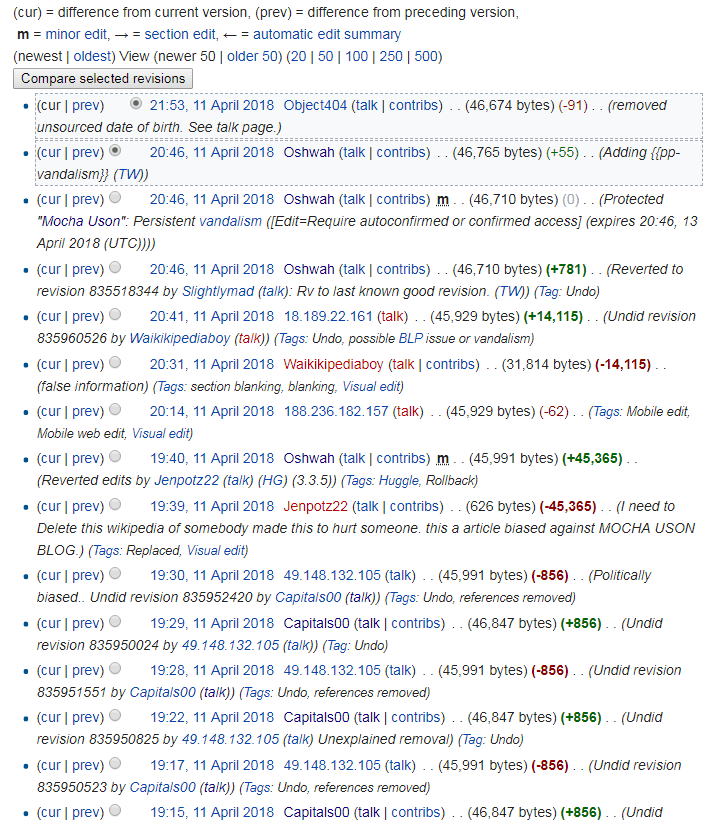
Task: Select radio for 19:17 revision by 49.148.132.105
Action: tap(115, 763)
